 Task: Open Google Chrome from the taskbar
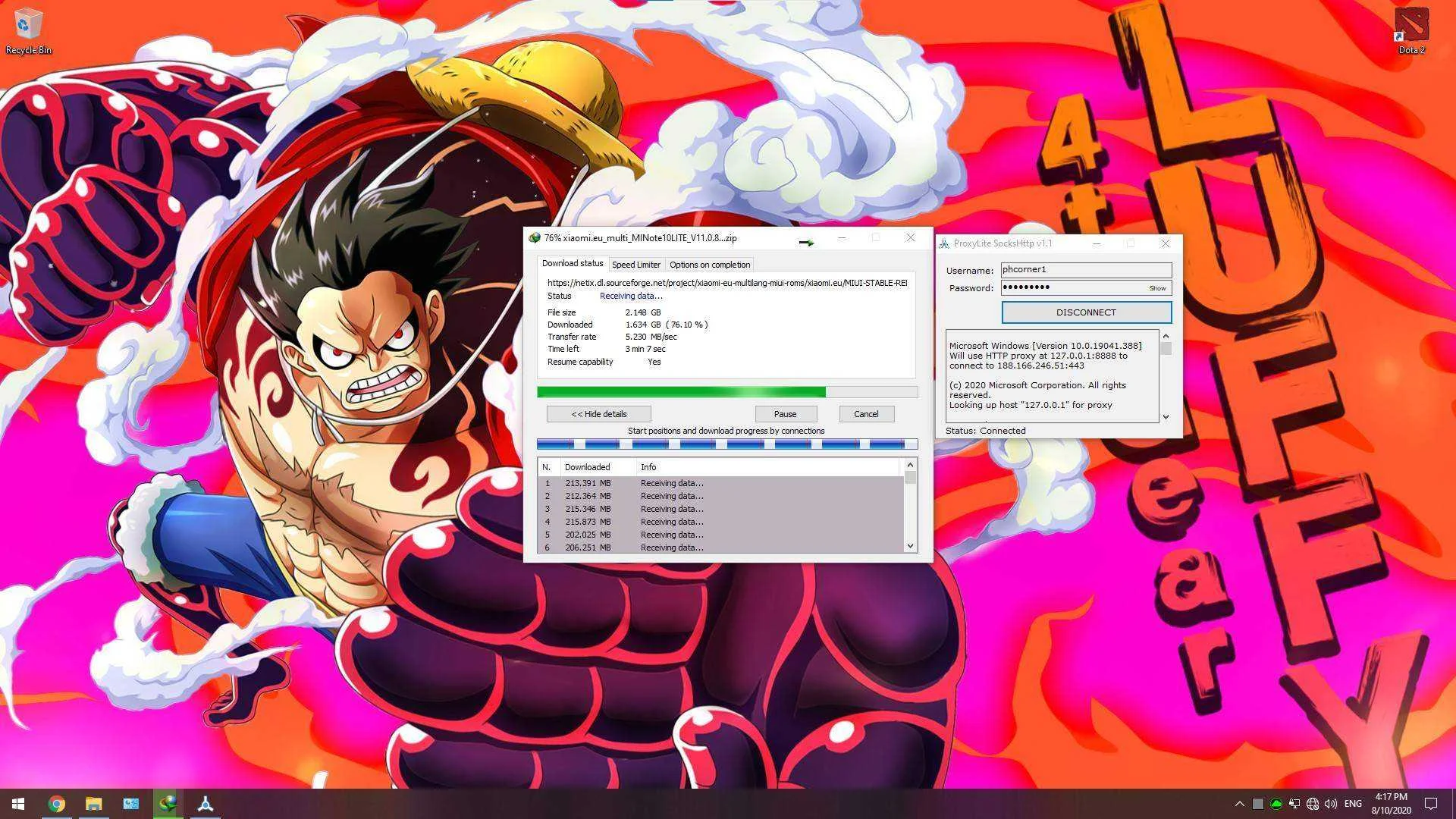coord(56,804)
